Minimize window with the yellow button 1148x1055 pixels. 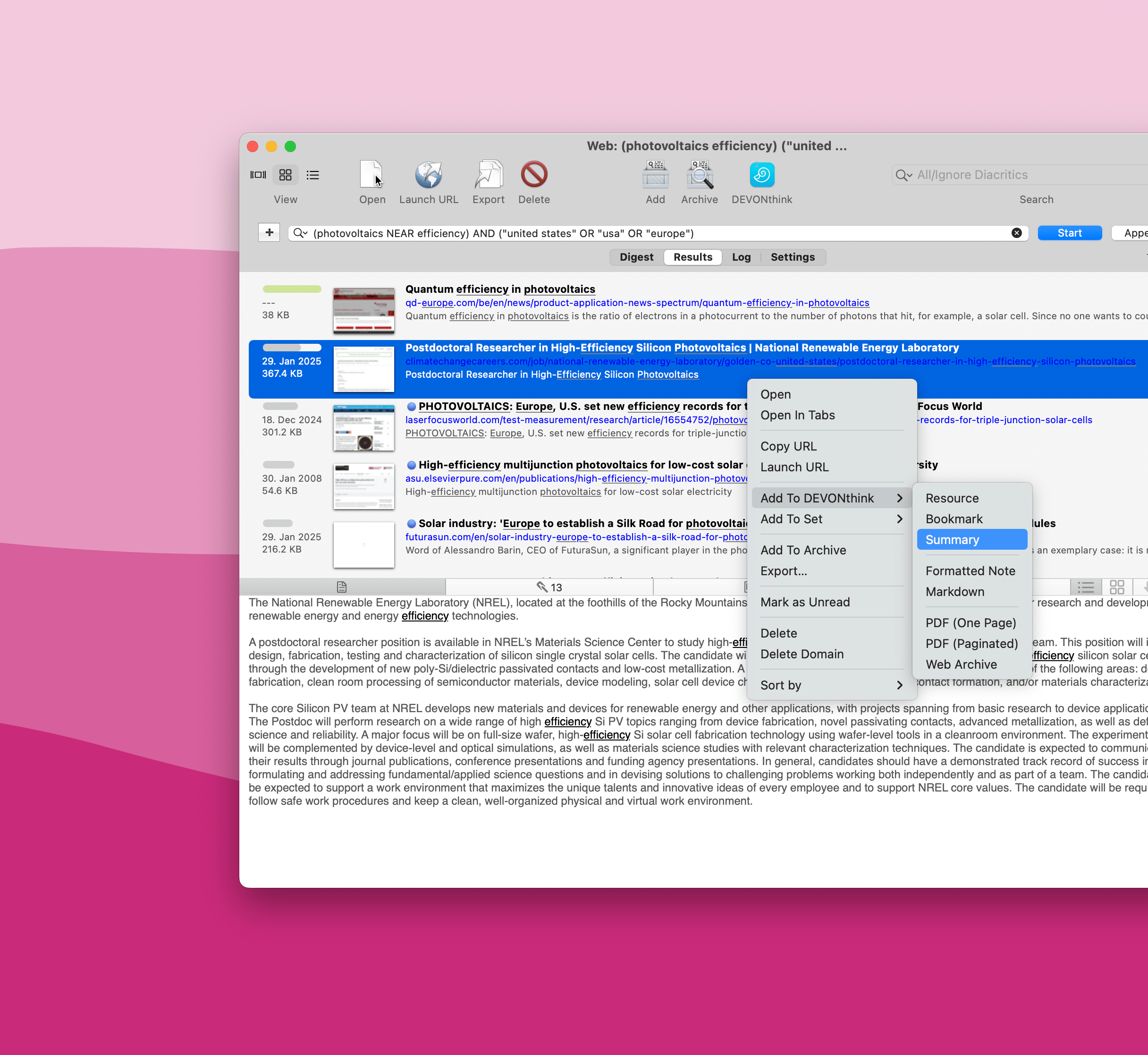271,146
